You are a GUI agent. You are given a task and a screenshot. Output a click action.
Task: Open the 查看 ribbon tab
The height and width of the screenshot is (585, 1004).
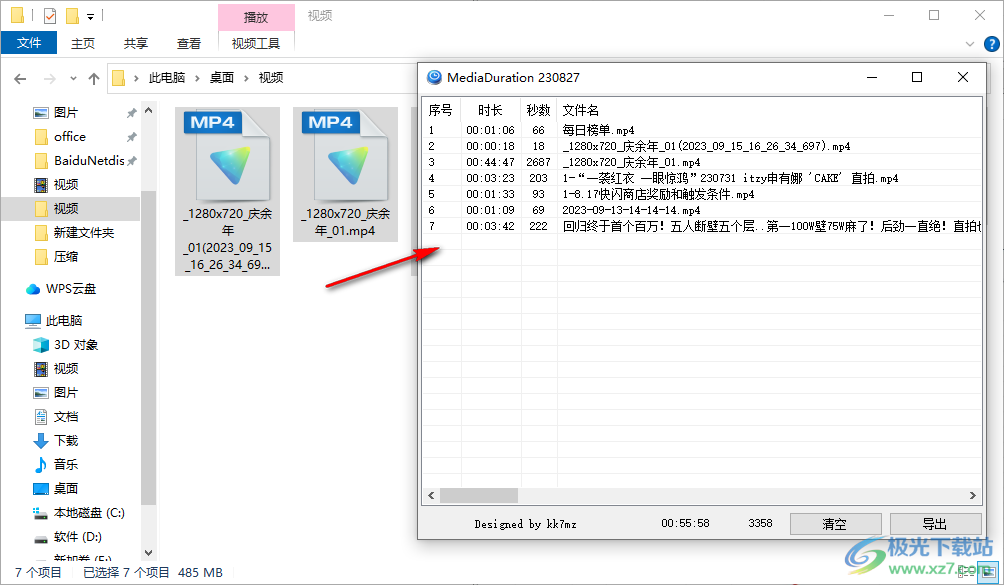click(191, 43)
